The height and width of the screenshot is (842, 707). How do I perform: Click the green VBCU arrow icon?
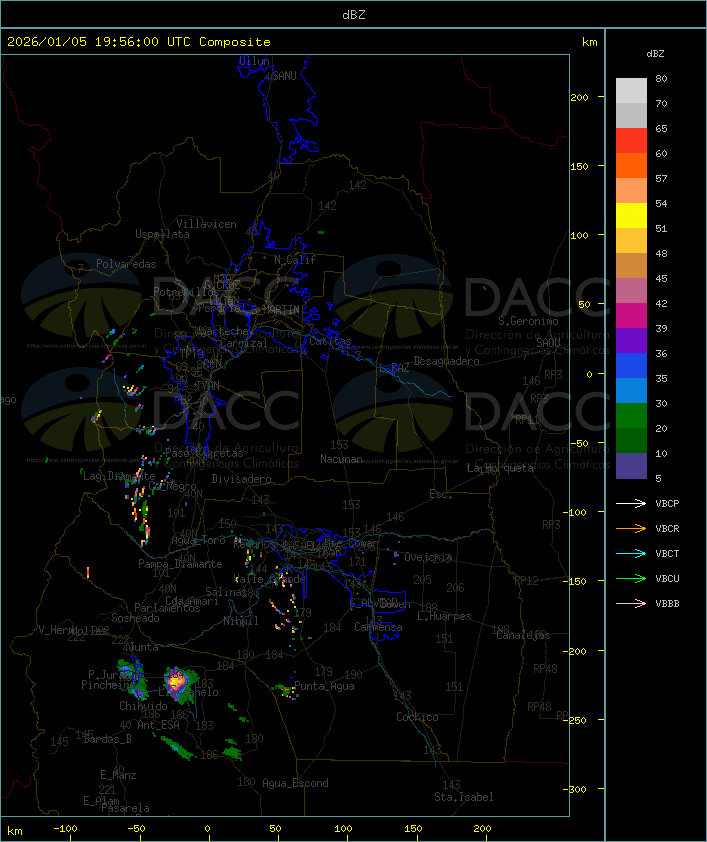[x=631, y=578]
